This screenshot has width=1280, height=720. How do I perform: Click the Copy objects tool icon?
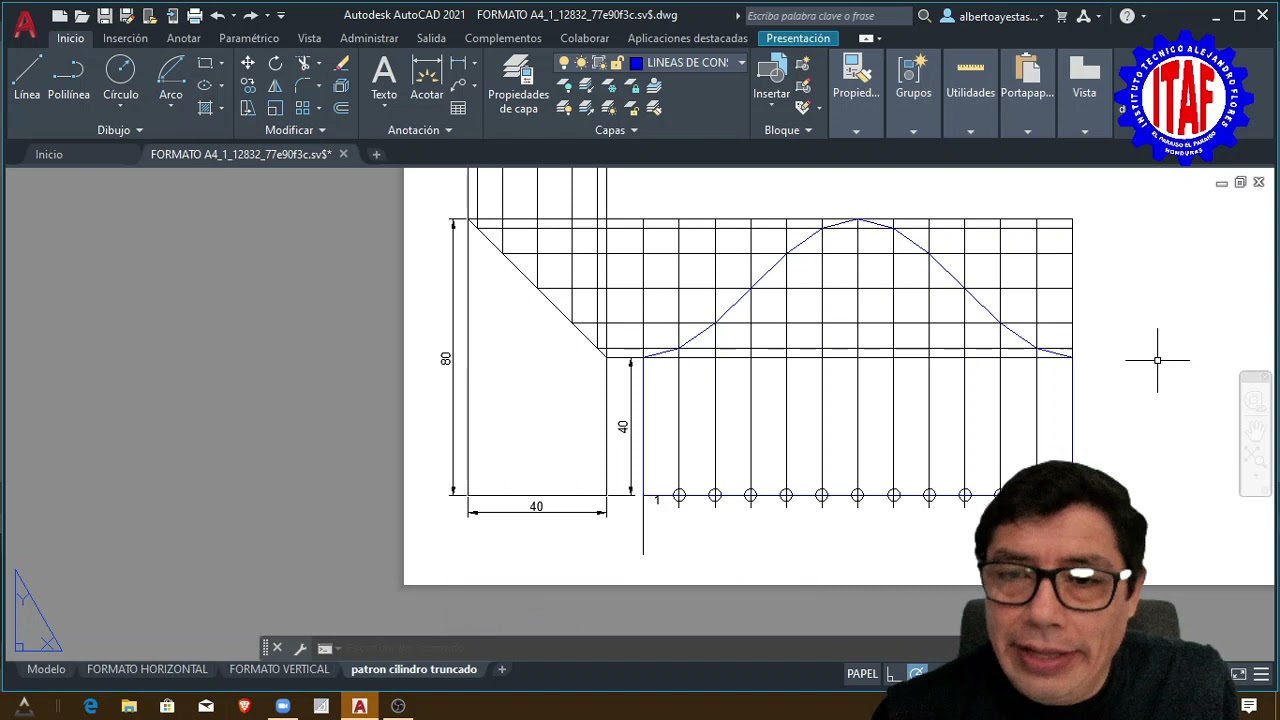point(247,86)
